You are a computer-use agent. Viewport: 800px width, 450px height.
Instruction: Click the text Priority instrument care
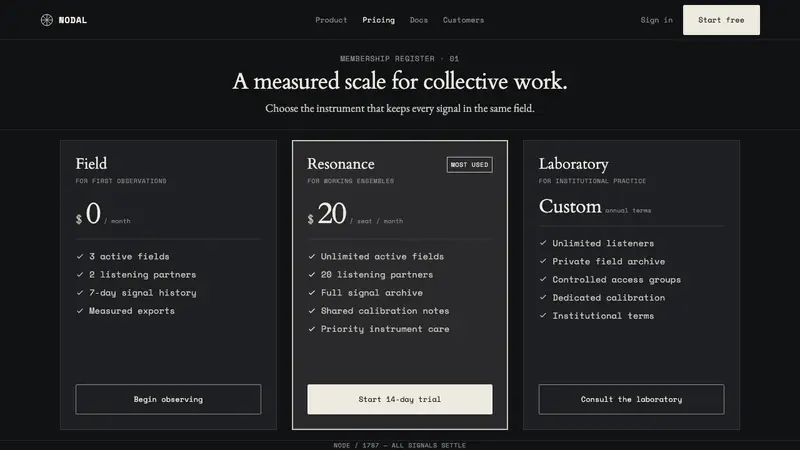[385, 329]
